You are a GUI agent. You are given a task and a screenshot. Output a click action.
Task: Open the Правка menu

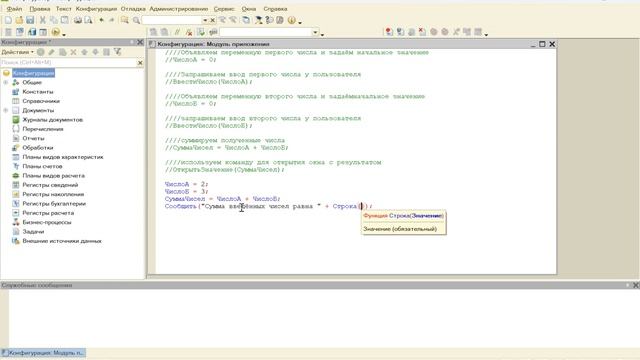coord(40,9)
